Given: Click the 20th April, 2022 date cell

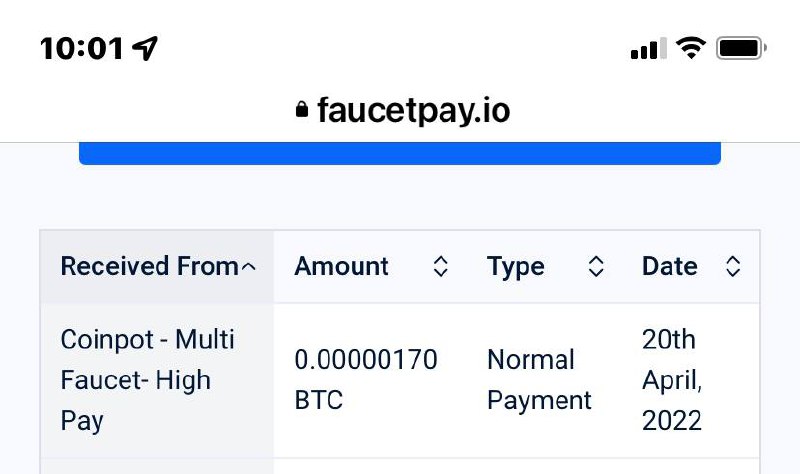Looking at the screenshot, I should [672, 380].
